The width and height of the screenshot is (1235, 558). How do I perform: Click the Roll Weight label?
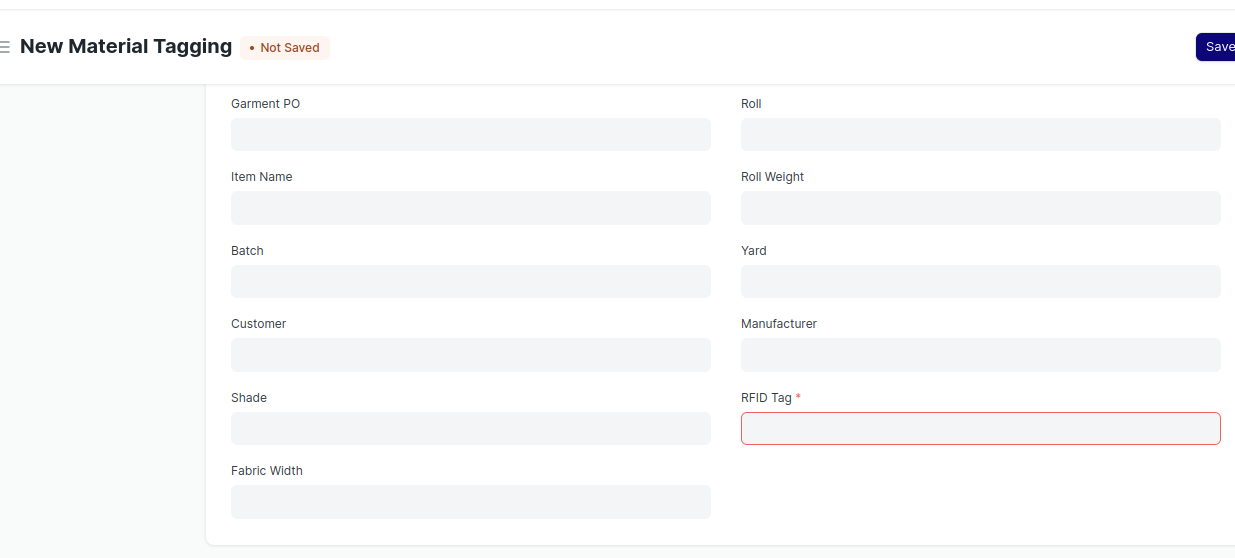pyautogui.click(x=773, y=177)
